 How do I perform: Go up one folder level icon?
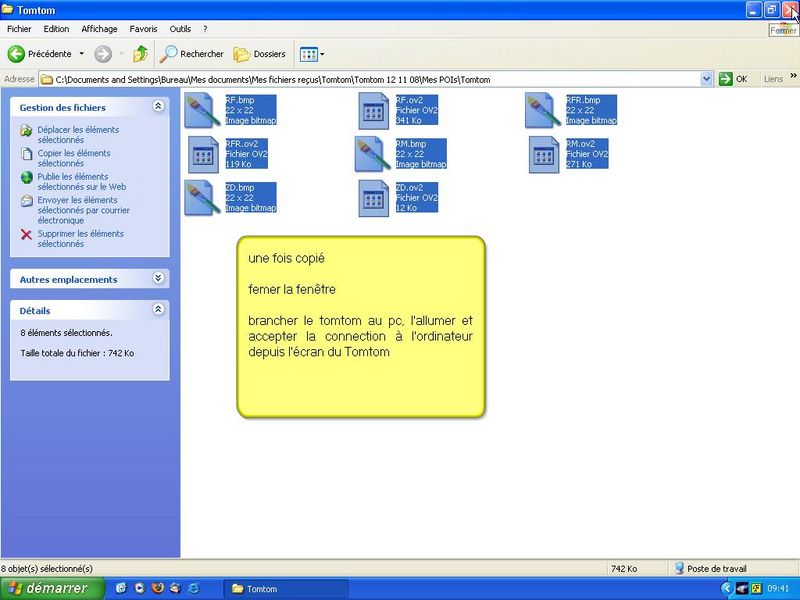click(x=140, y=54)
